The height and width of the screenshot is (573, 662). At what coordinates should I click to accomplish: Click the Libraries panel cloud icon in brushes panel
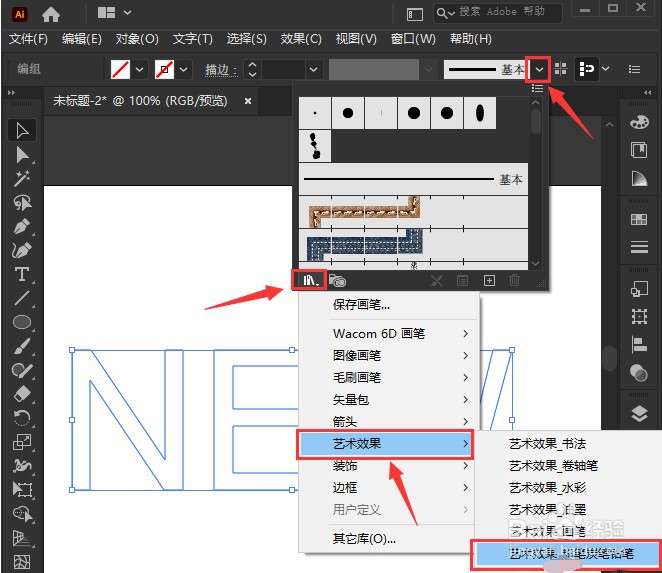[x=337, y=280]
